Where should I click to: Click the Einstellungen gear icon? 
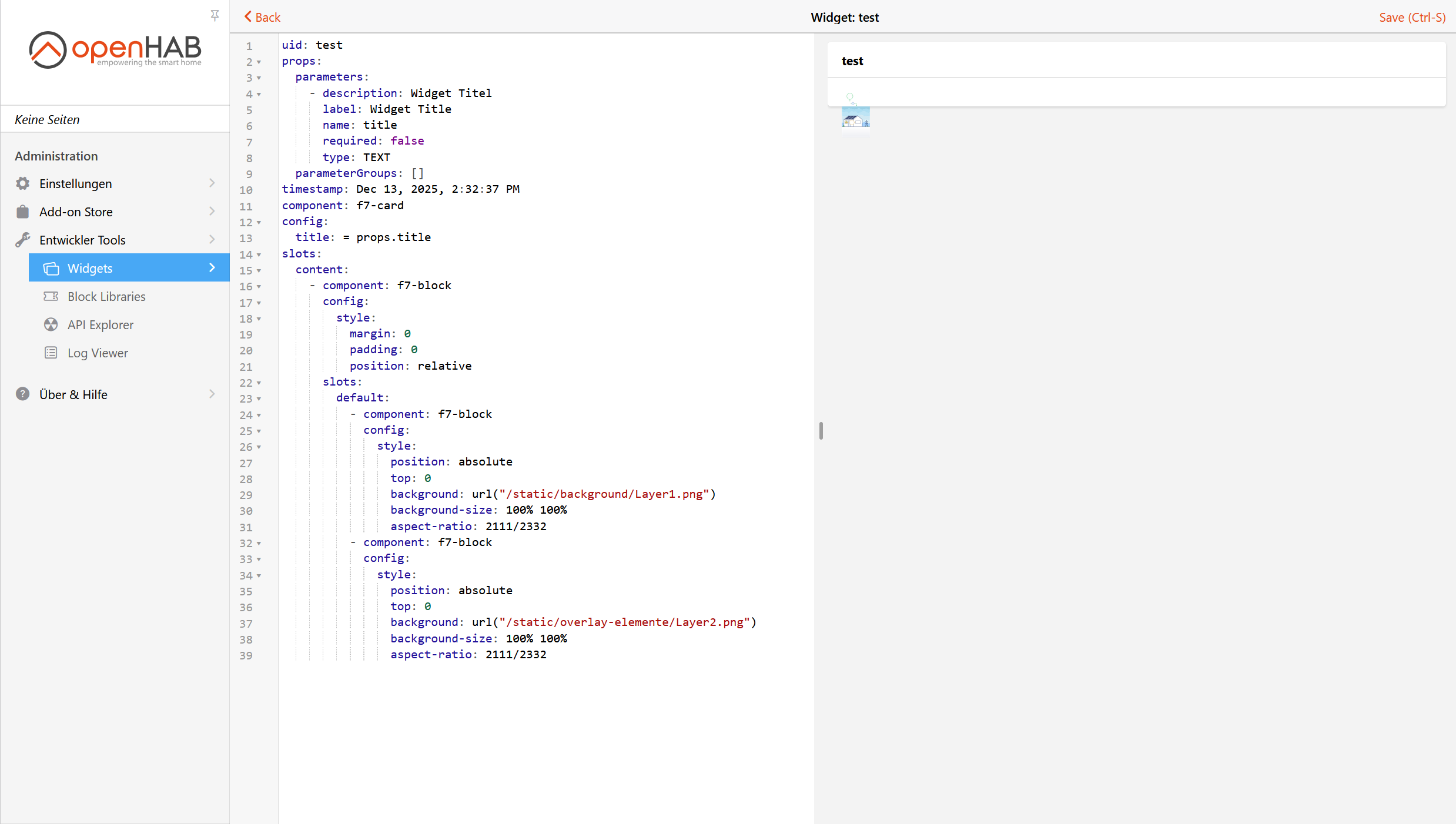[x=22, y=183]
